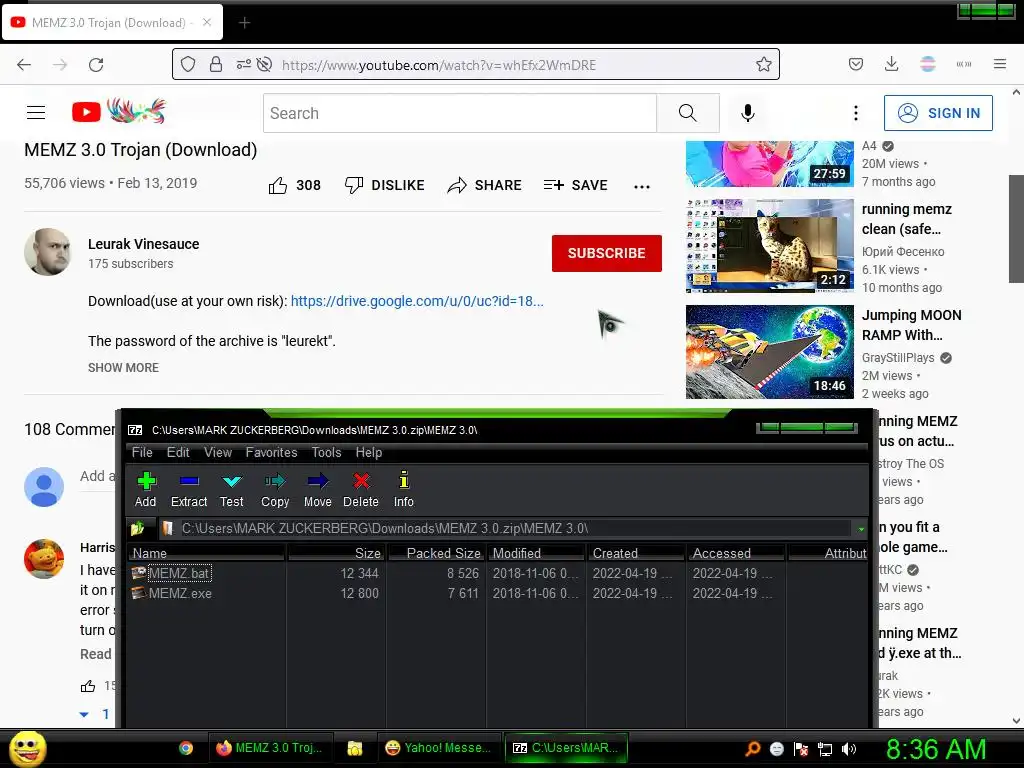Select the MEMZ.bat file row
This screenshot has height=768, width=1024.
(496, 573)
